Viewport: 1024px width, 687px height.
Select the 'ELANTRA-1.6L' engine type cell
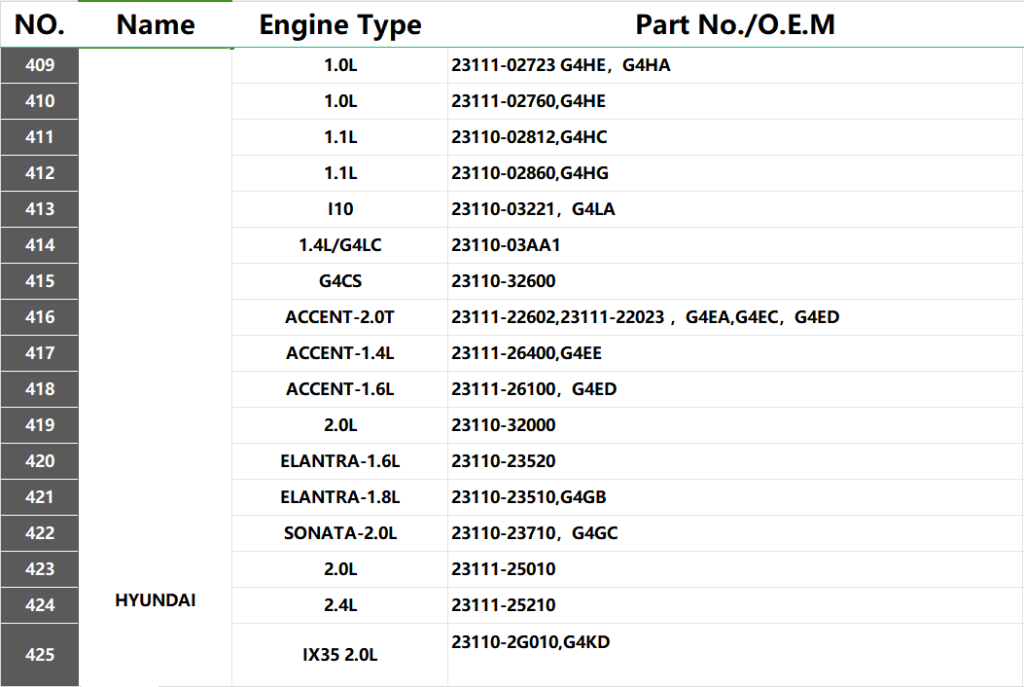tap(340, 460)
